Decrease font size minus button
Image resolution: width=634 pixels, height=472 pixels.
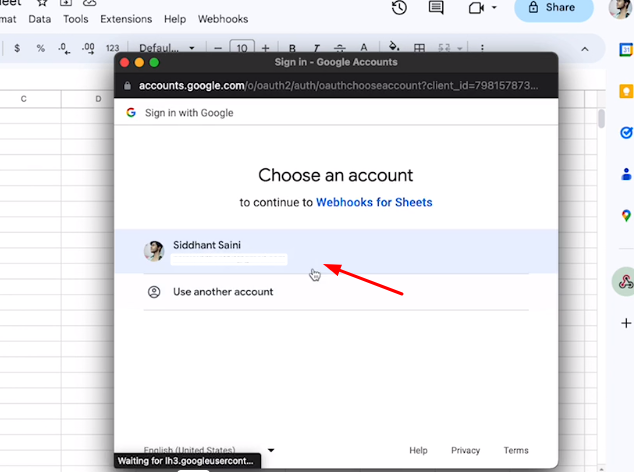[218, 49]
